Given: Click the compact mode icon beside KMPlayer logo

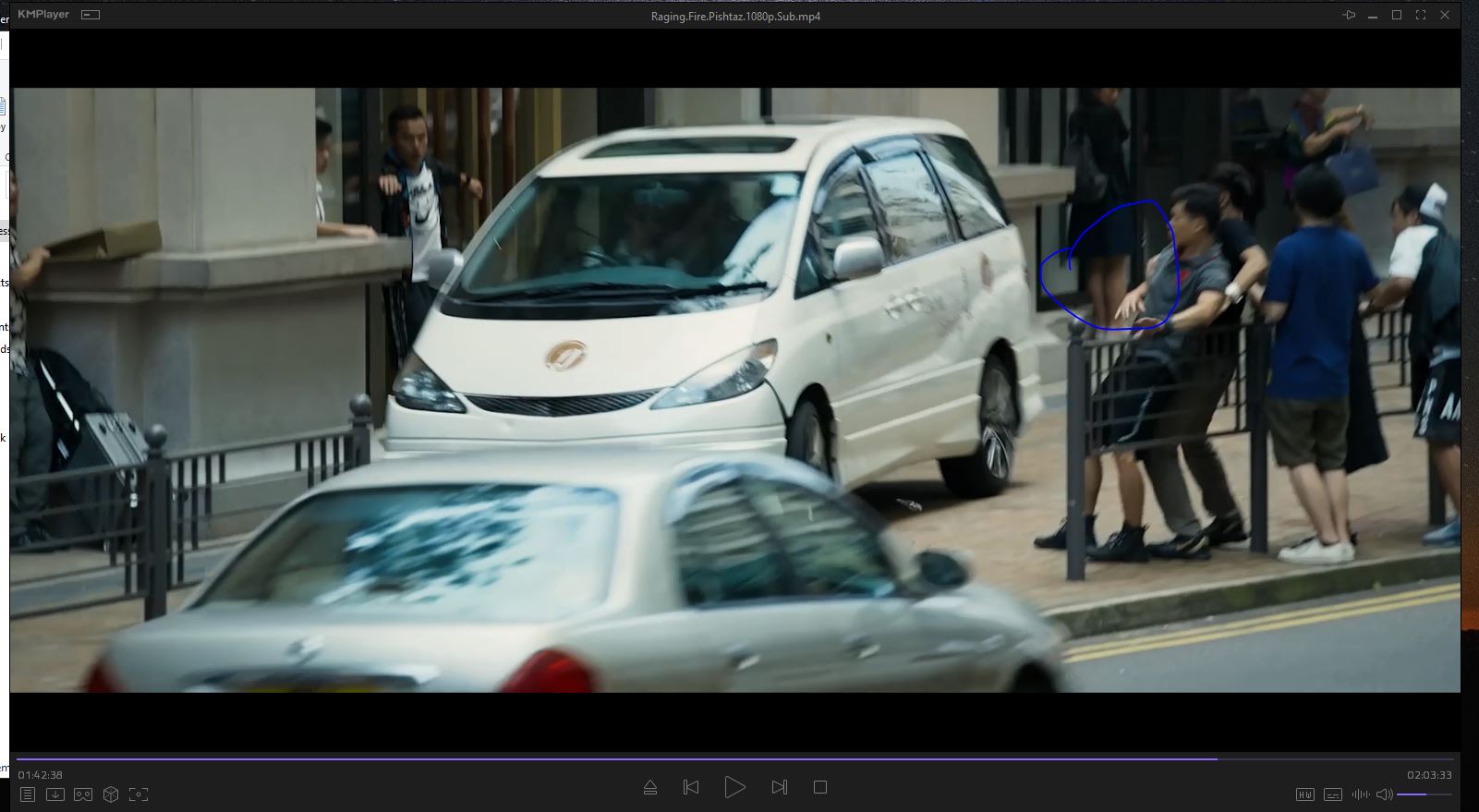Looking at the screenshot, I should 91,15.
